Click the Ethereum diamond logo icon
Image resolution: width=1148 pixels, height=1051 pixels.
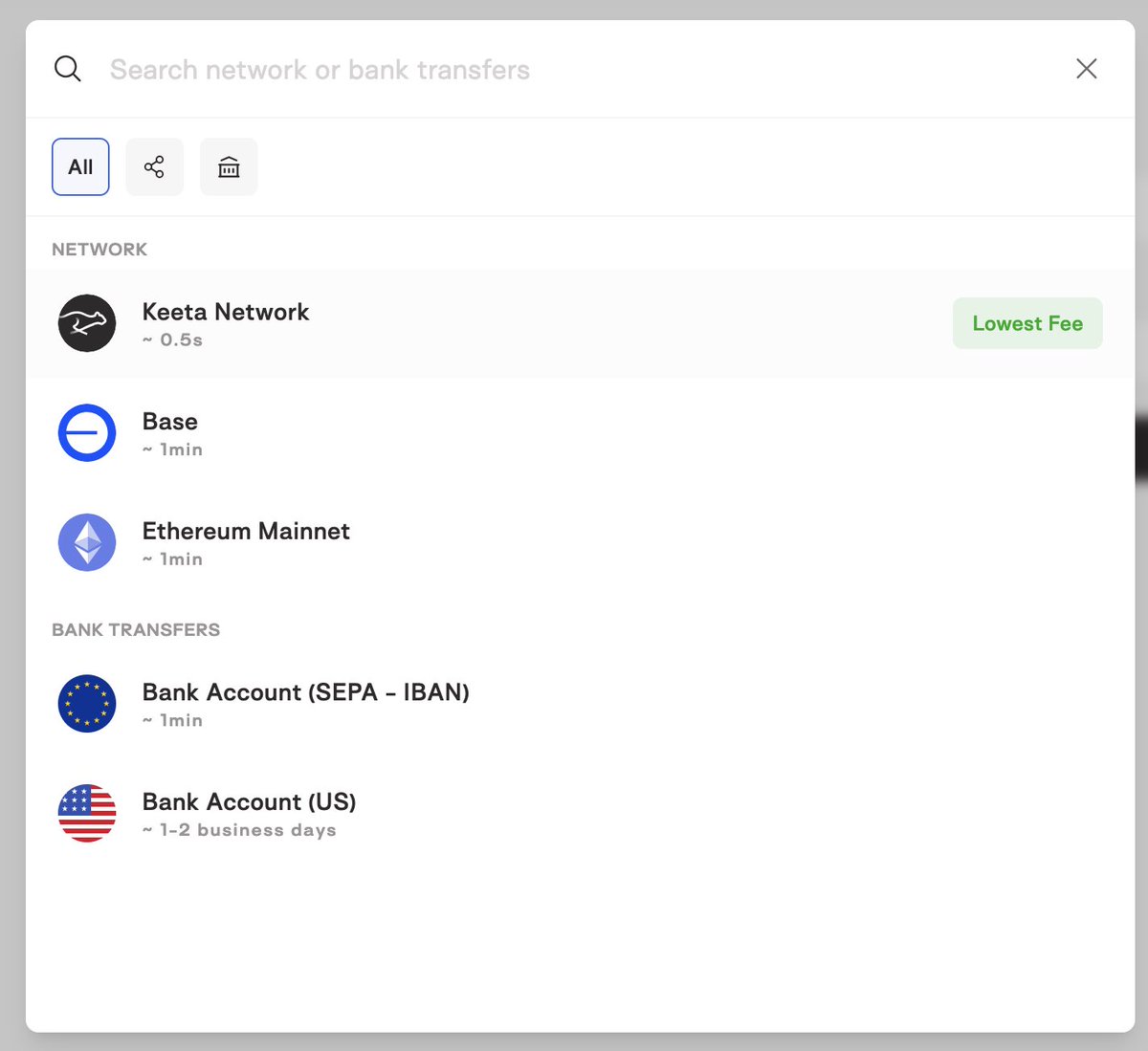[87, 542]
